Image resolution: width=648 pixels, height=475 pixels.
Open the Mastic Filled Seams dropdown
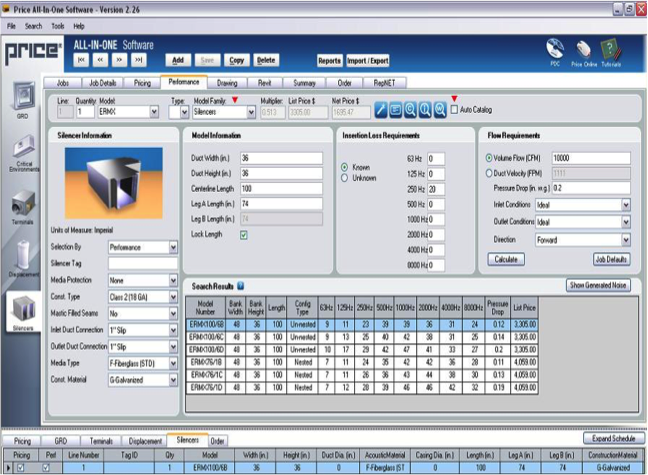[173, 313]
